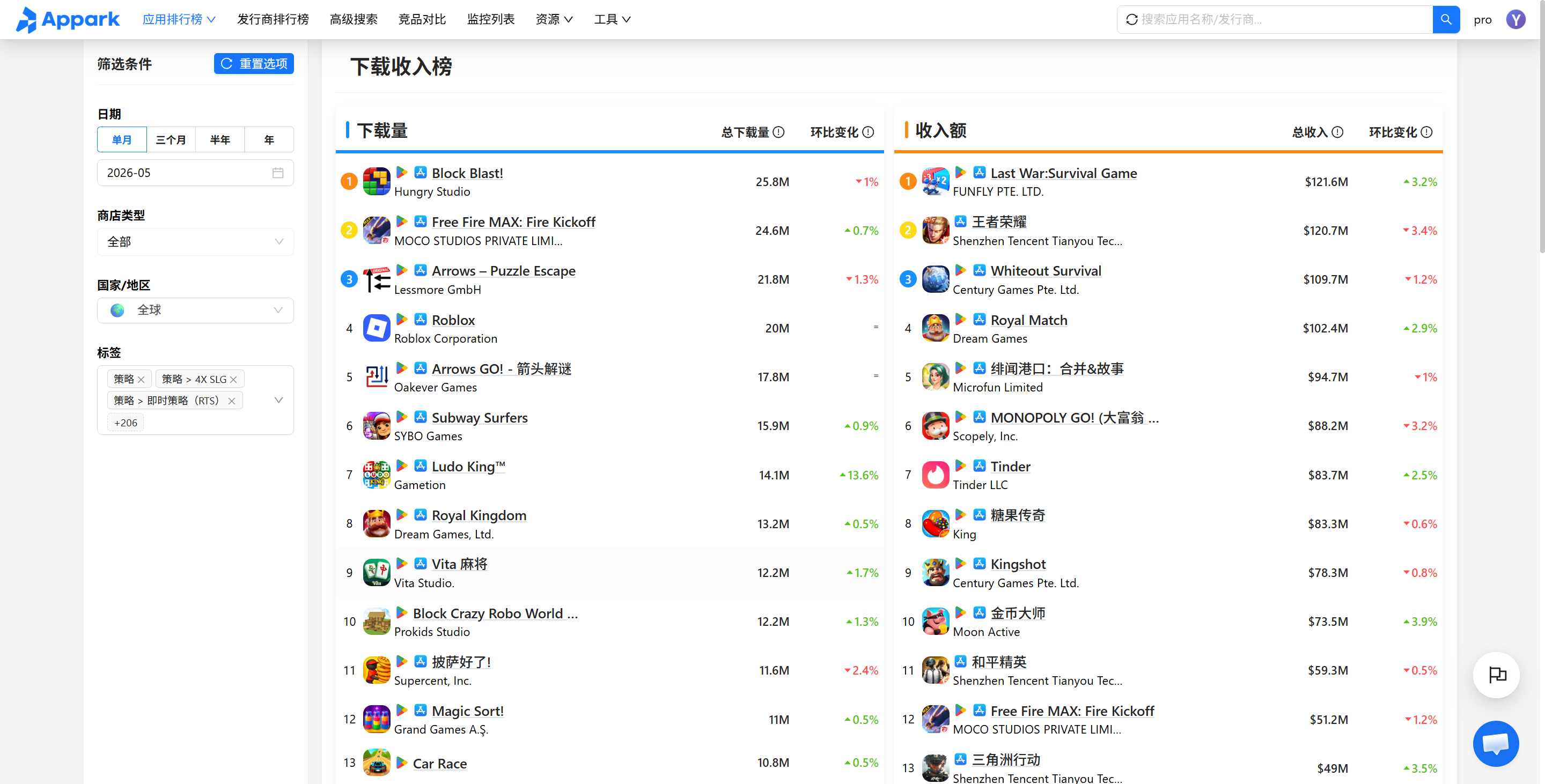The image size is (1545, 784).
Task: Go to 发行商排行榜
Action: [x=273, y=19]
